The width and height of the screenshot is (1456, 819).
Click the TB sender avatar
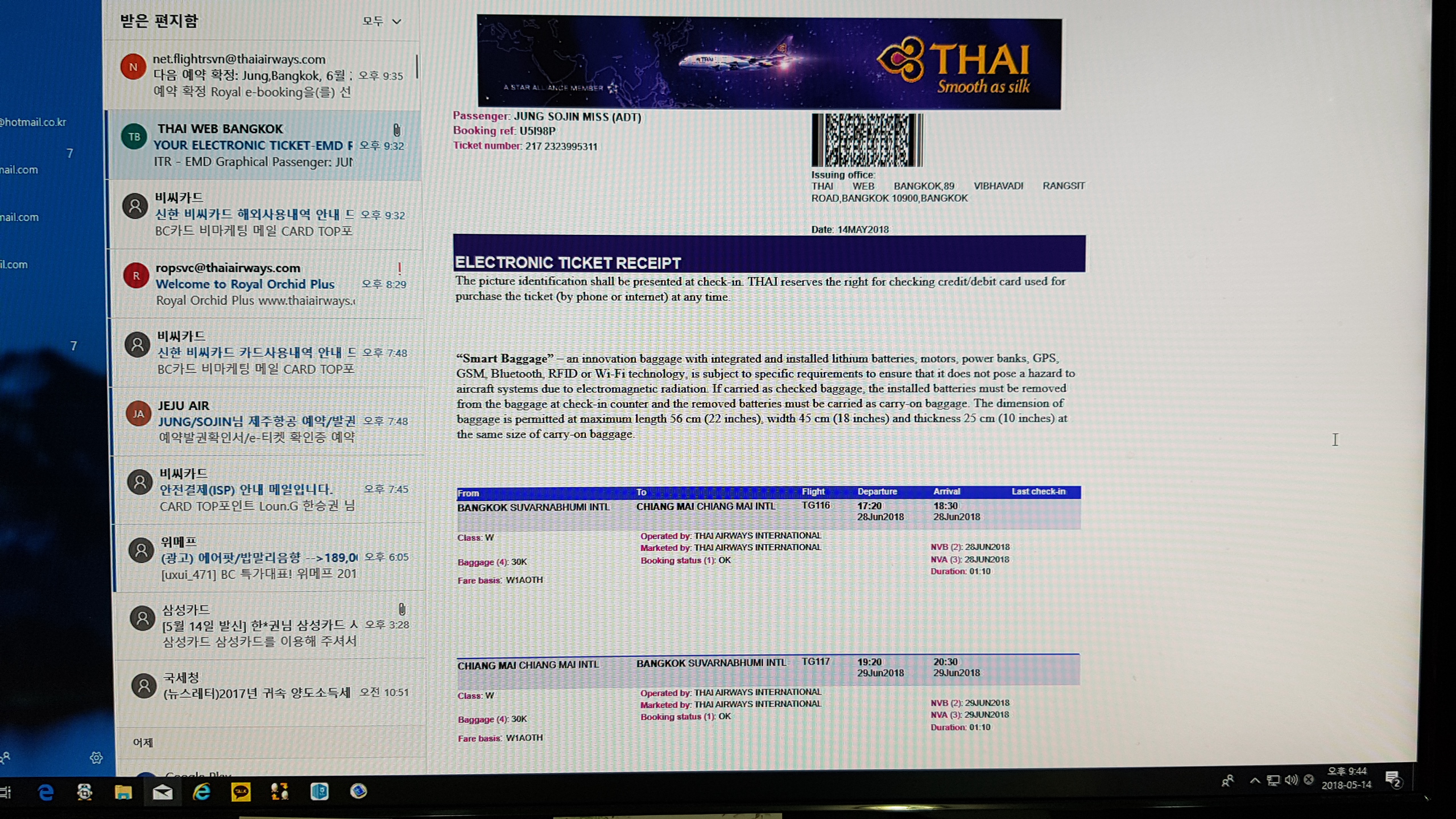pyautogui.click(x=134, y=136)
